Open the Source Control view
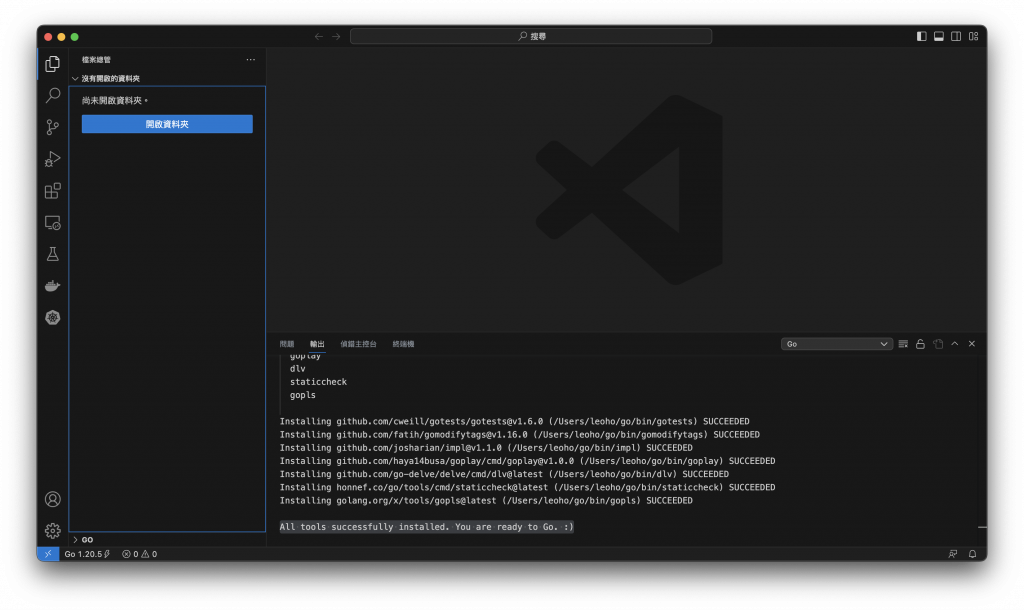The width and height of the screenshot is (1024, 610). point(53,127)
